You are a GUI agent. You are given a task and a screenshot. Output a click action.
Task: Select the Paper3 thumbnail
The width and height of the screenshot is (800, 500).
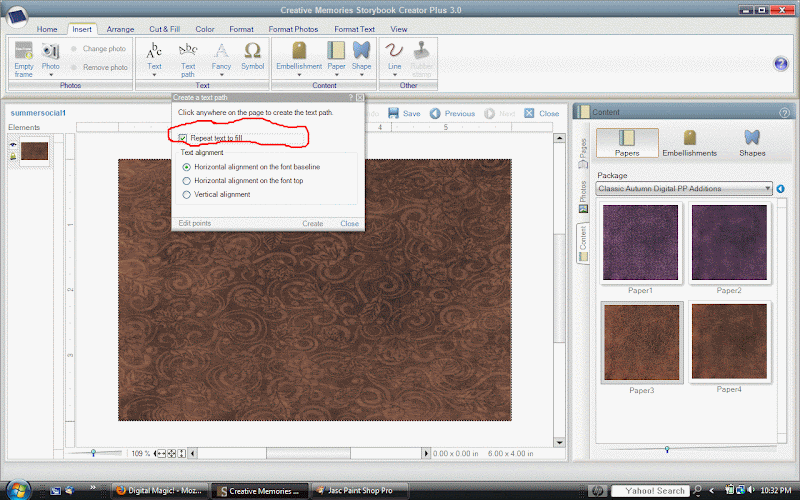(641, 343)
